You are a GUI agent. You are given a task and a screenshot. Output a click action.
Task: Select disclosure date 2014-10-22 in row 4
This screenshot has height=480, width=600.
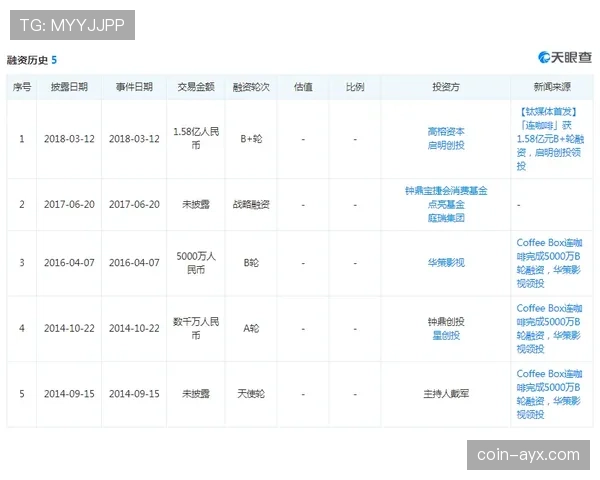pos(69,328)
